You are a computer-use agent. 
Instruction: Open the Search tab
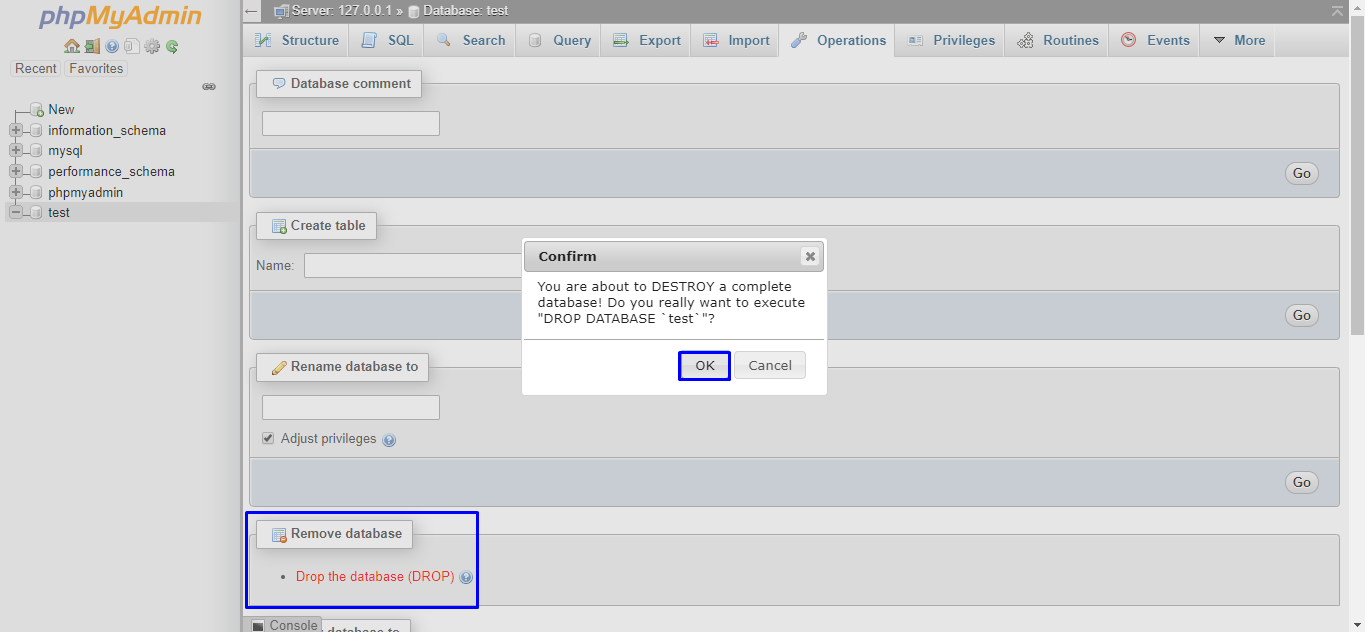tap(470, 40)
